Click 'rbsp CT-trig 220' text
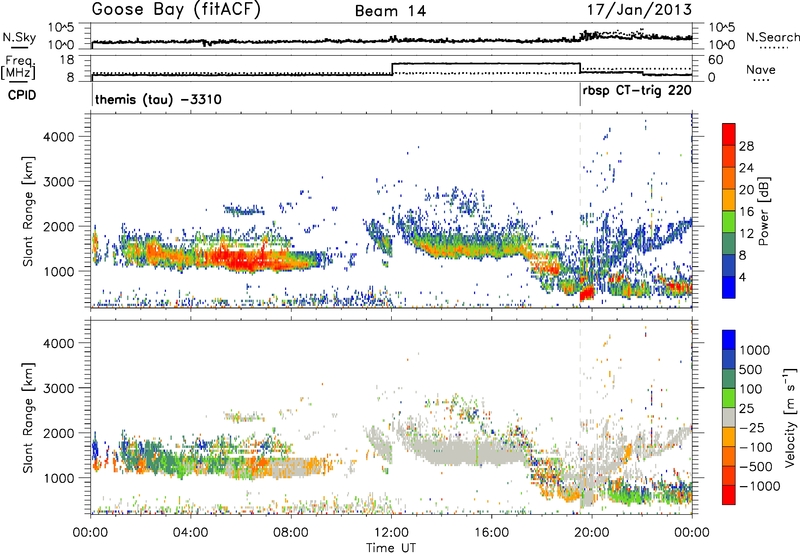 pos(637,91)
